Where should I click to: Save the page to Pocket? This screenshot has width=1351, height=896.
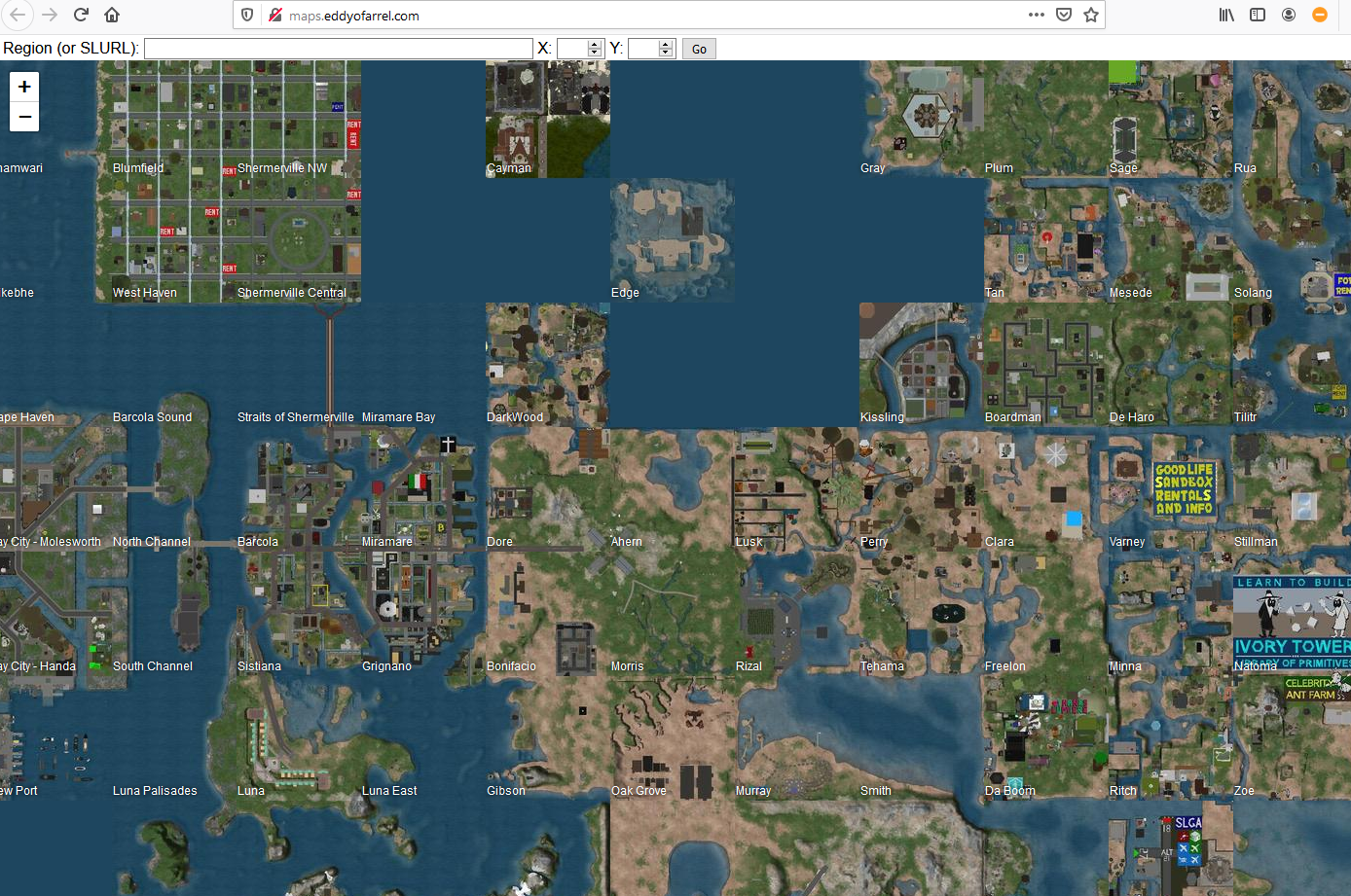(1064, 15)
